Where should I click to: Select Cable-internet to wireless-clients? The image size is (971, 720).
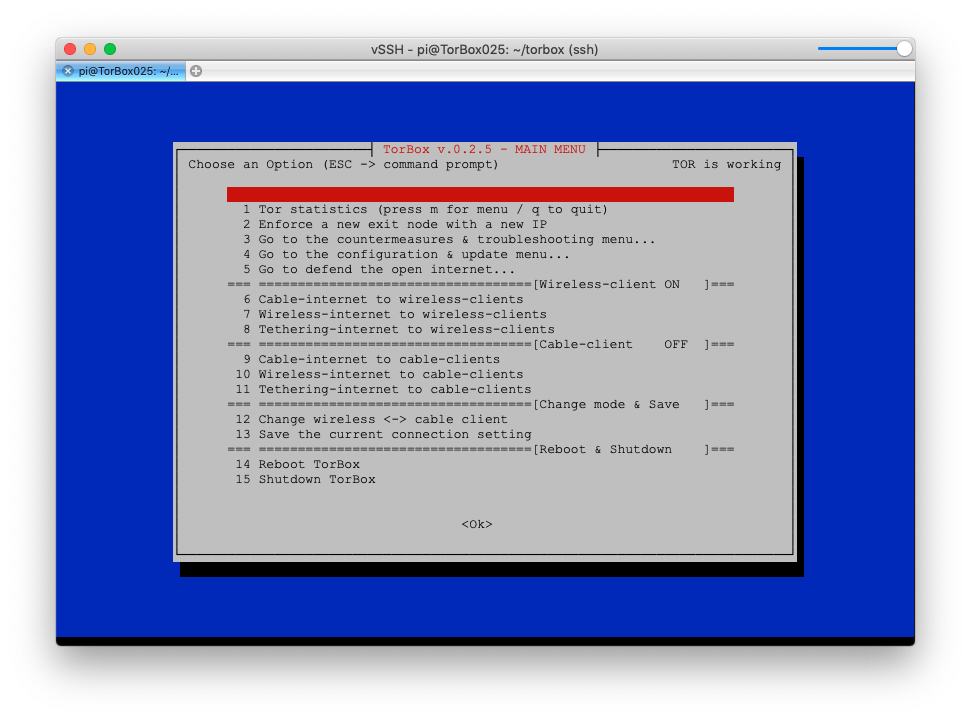coord(480,299)
